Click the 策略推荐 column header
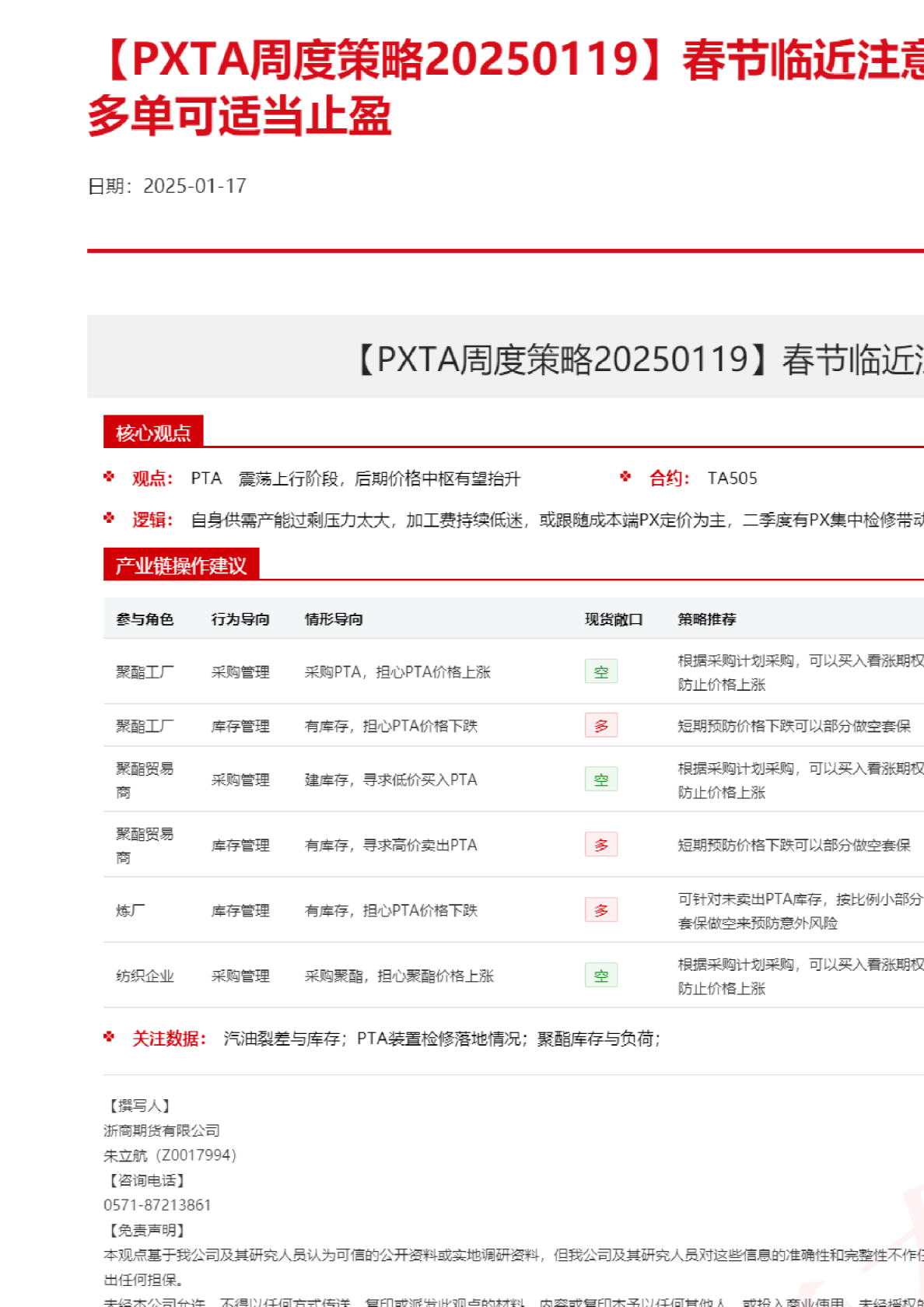Screen dimensions: 924x1307 pyautogui.click(x=706, y=619)
